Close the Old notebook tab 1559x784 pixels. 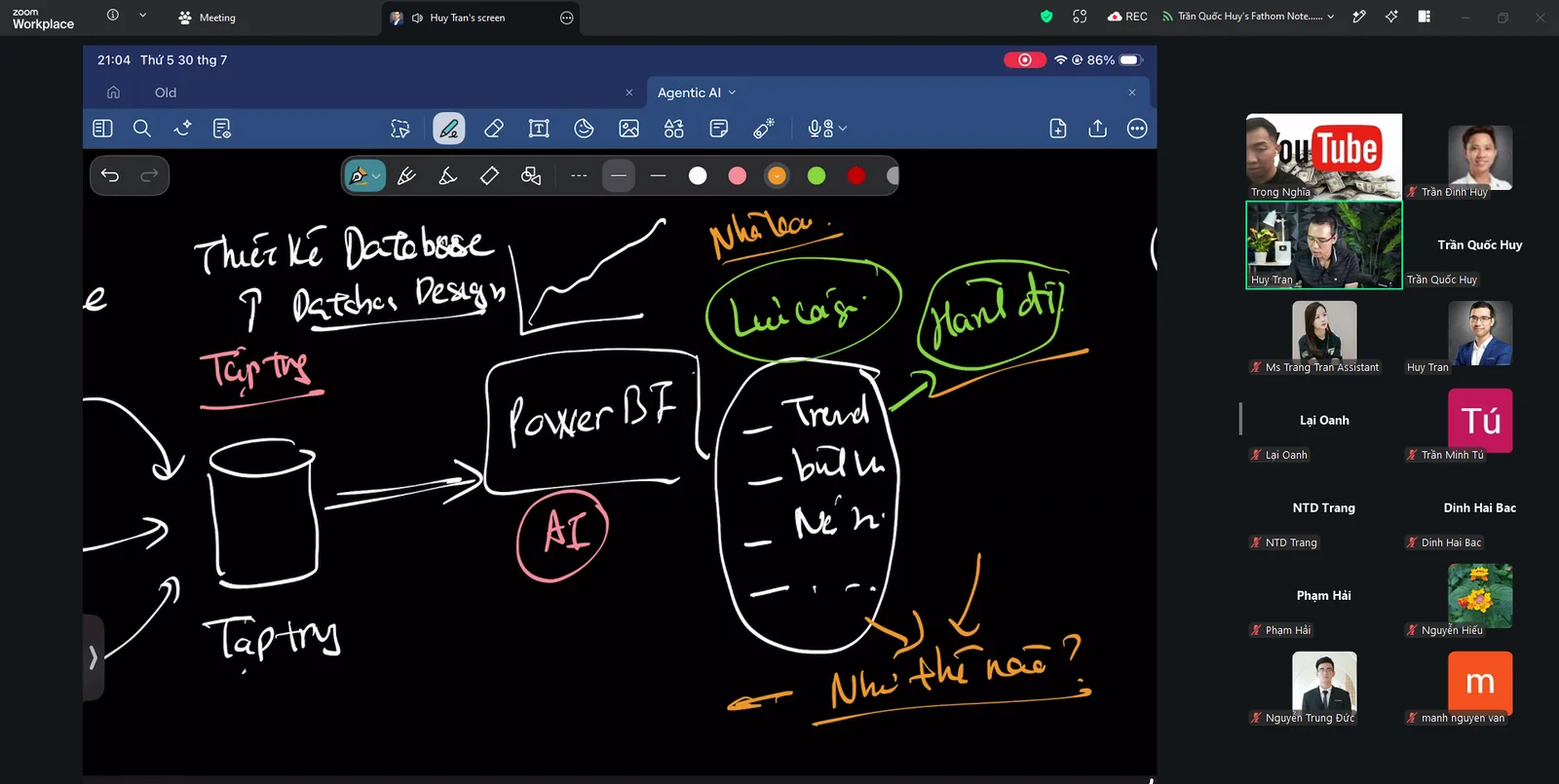pyautogui.click(x=629, y=93)
